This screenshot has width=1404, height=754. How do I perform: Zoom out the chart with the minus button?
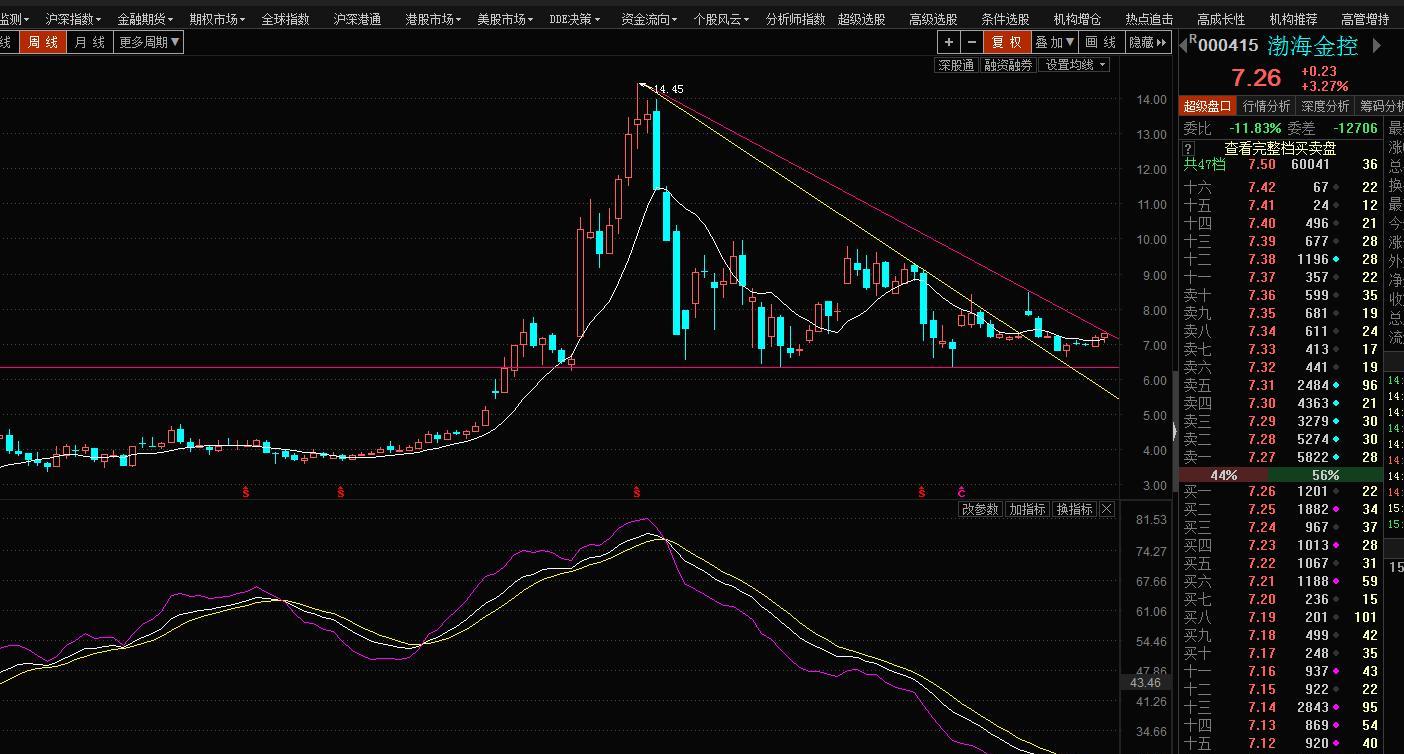click(x=972, y=42)
